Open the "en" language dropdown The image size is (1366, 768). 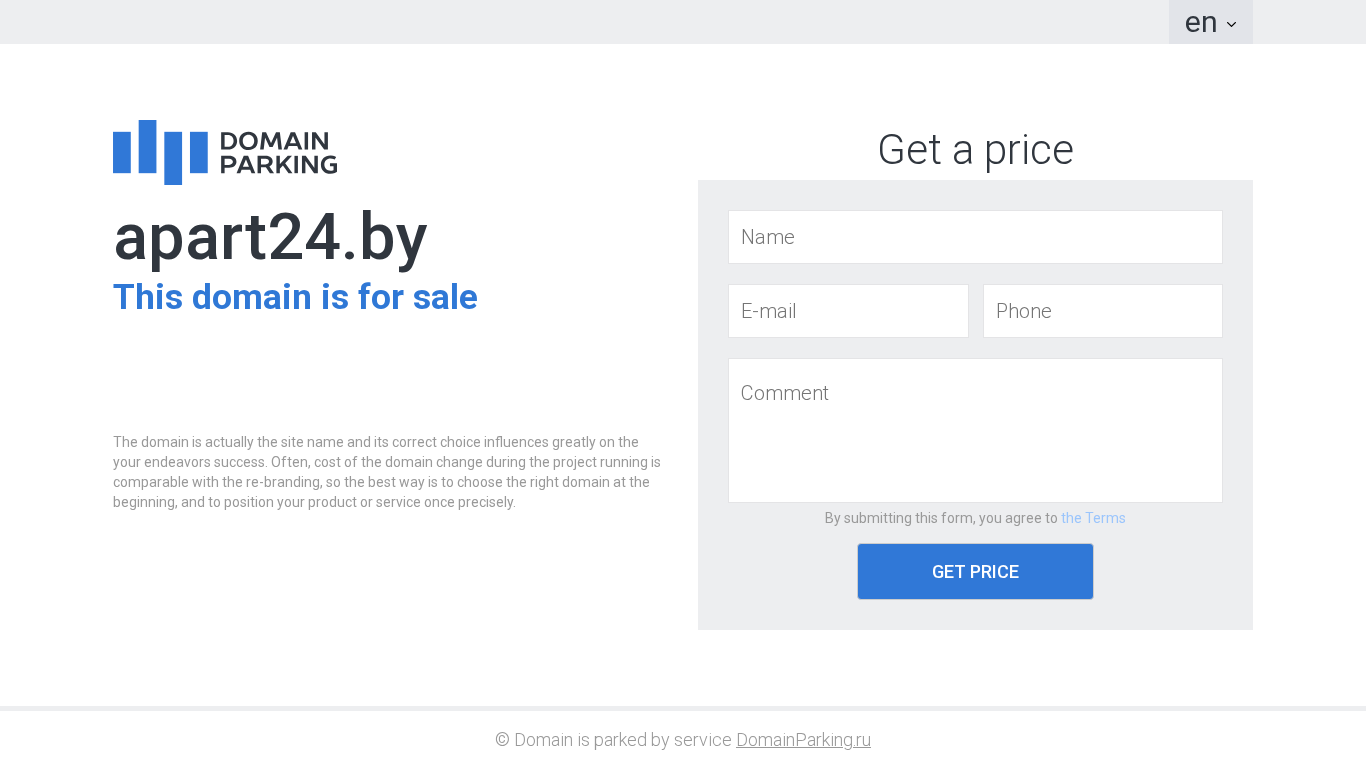pos(1201,22)
